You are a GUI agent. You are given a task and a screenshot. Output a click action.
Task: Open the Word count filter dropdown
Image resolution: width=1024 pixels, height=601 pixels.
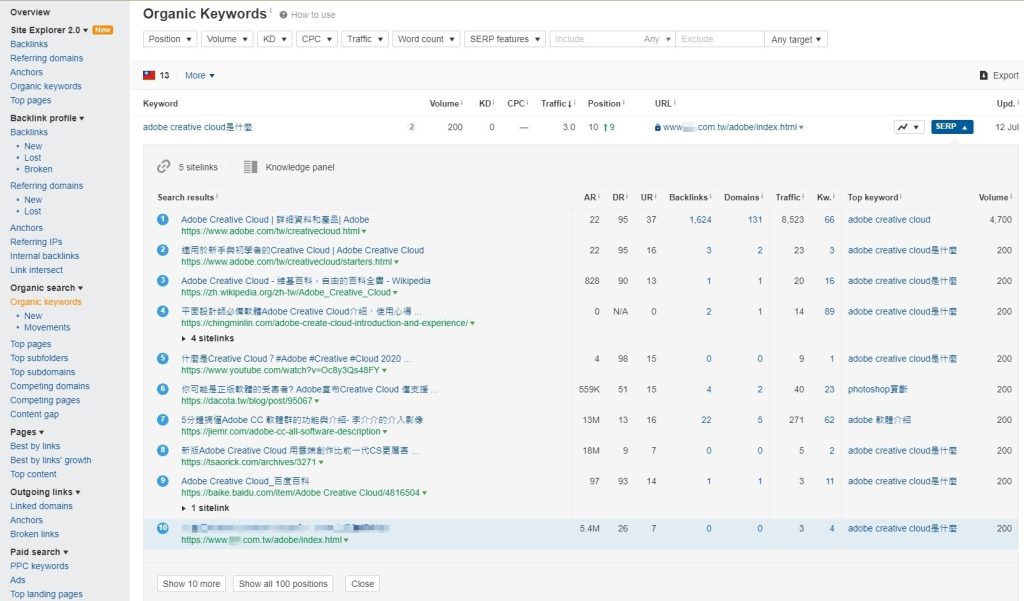pos(426,39)
